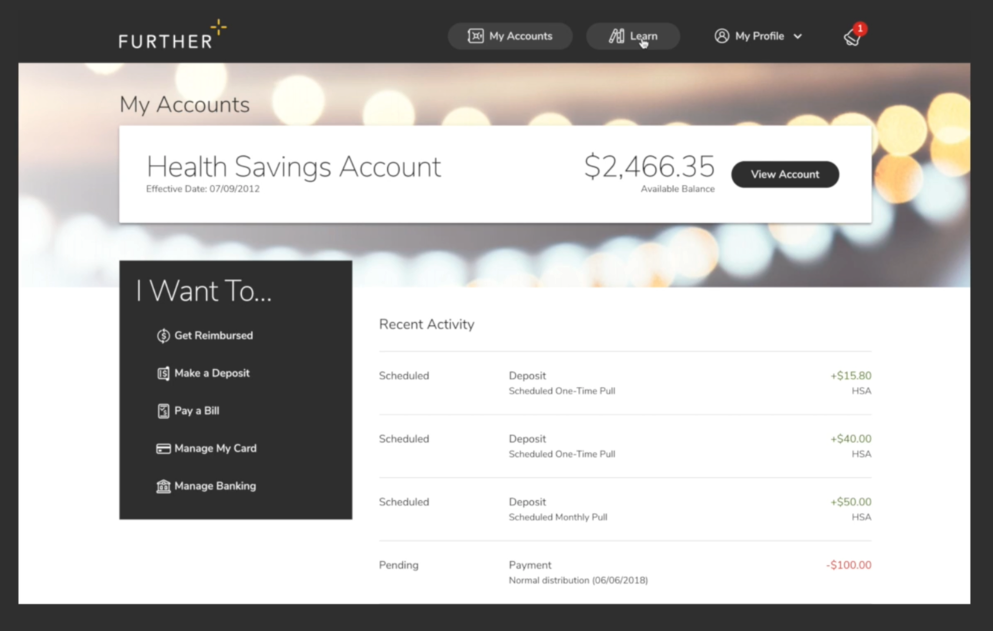Open the +$15.80 scheduled deposit row

click(625, 383)
